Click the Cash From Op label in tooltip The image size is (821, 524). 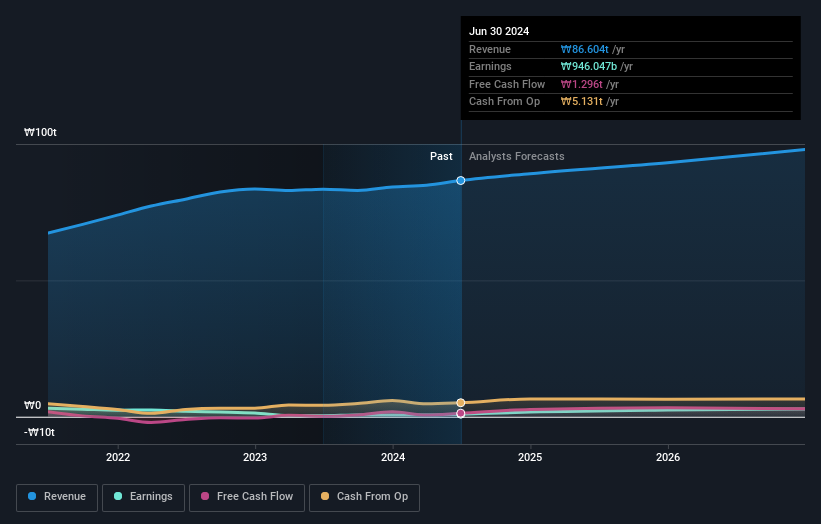tap(504, 102)
